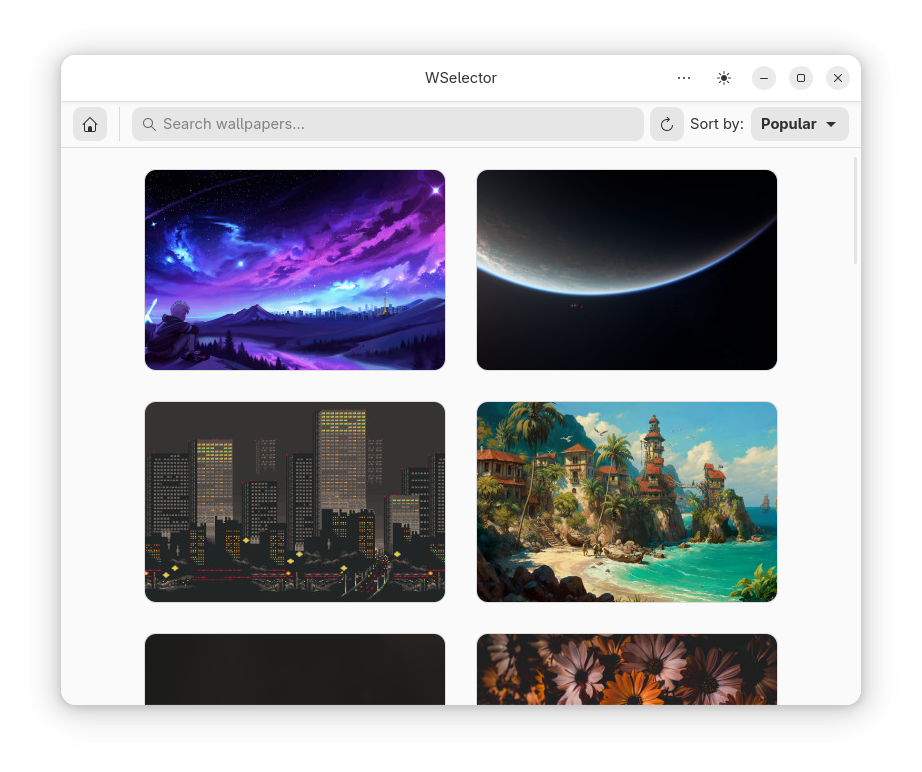Minimize the WSelector window

764,78
